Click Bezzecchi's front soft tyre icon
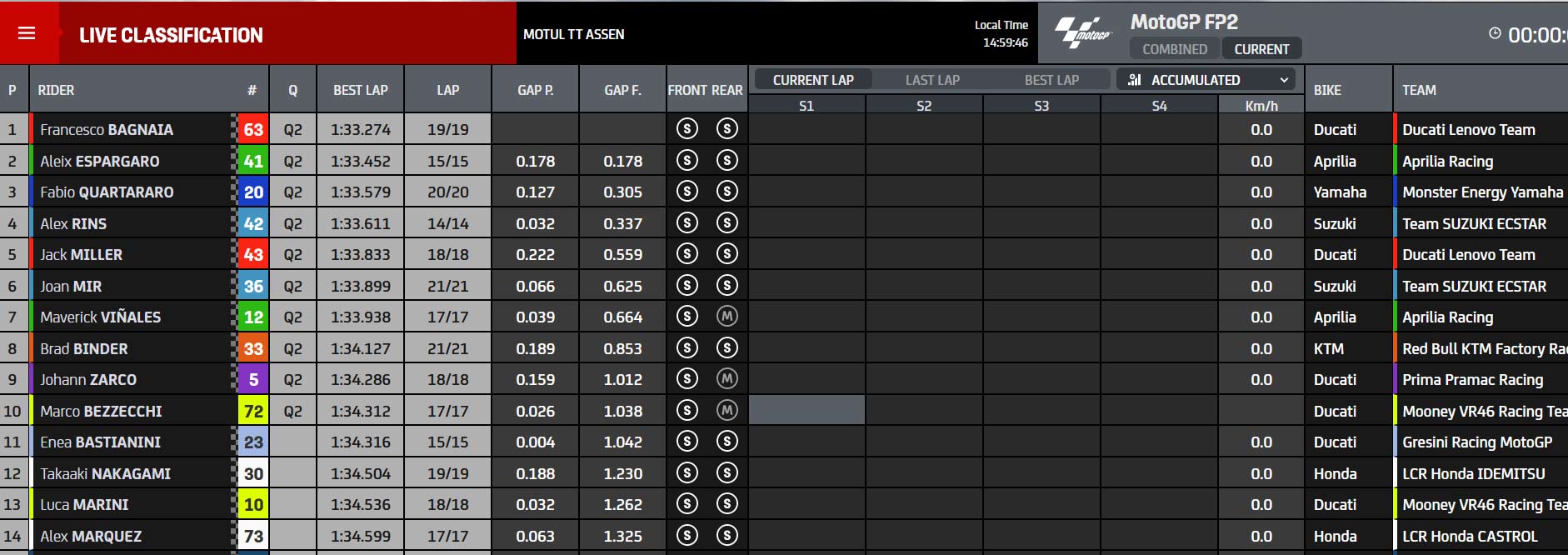This screenshot has width=1568, height=555. coord(687,410)
